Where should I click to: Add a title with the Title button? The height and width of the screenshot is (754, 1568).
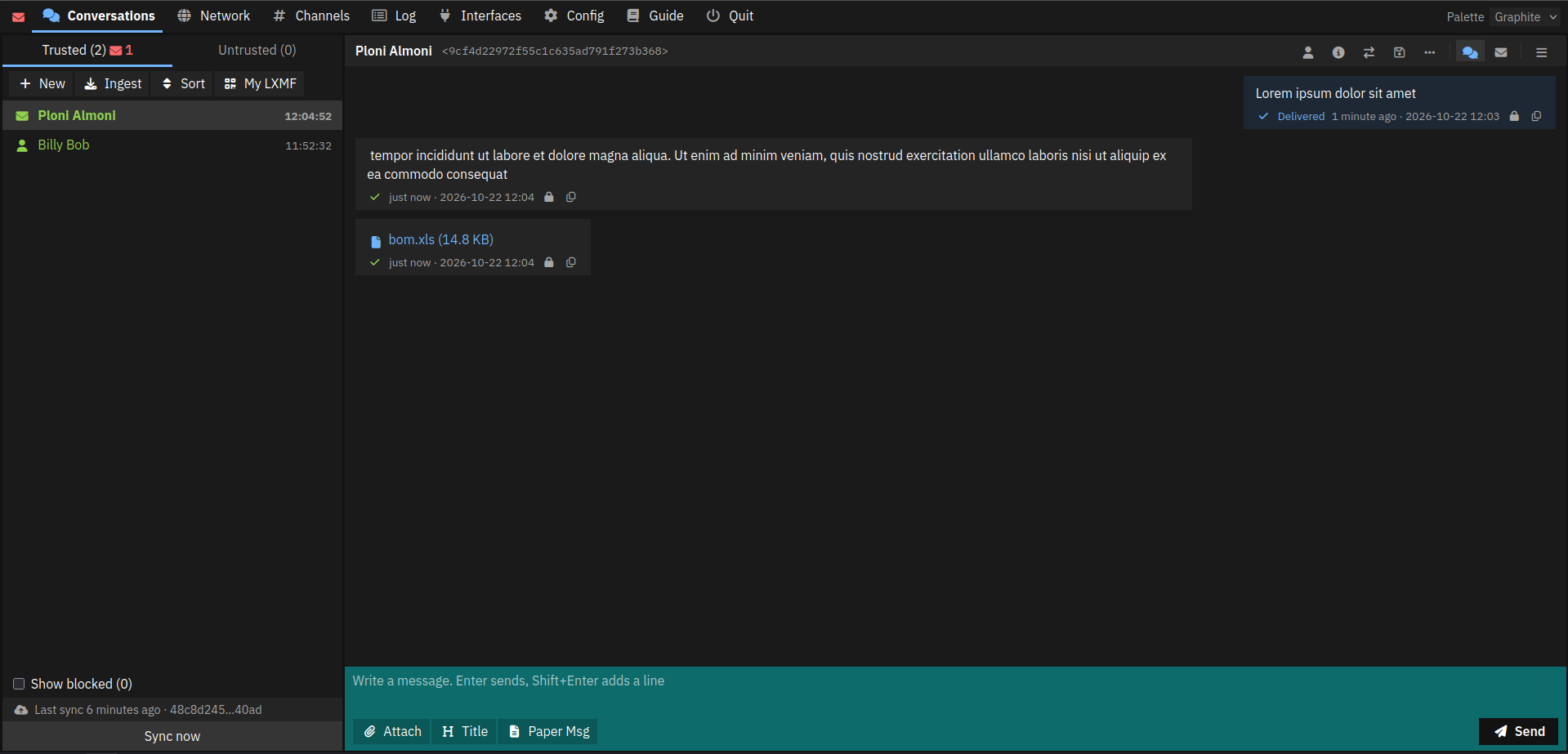coord(465,731)
